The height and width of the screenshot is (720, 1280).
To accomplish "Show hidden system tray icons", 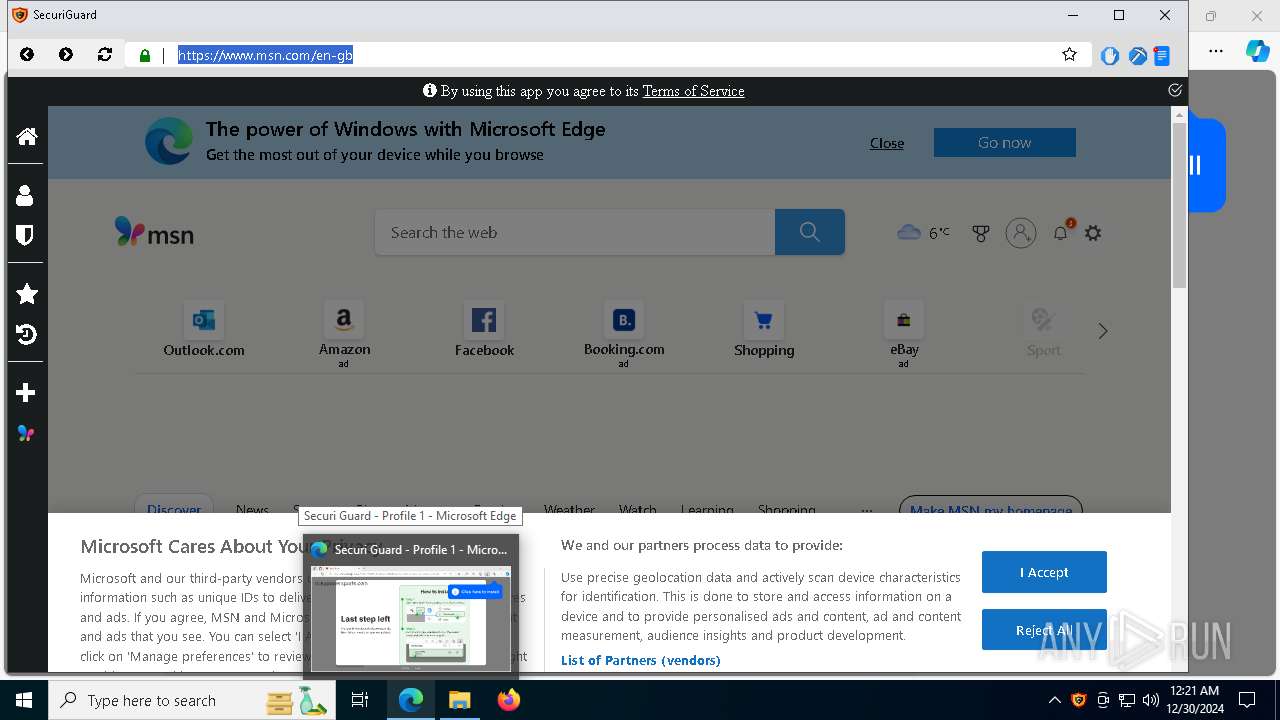I will coord(1054,700).
